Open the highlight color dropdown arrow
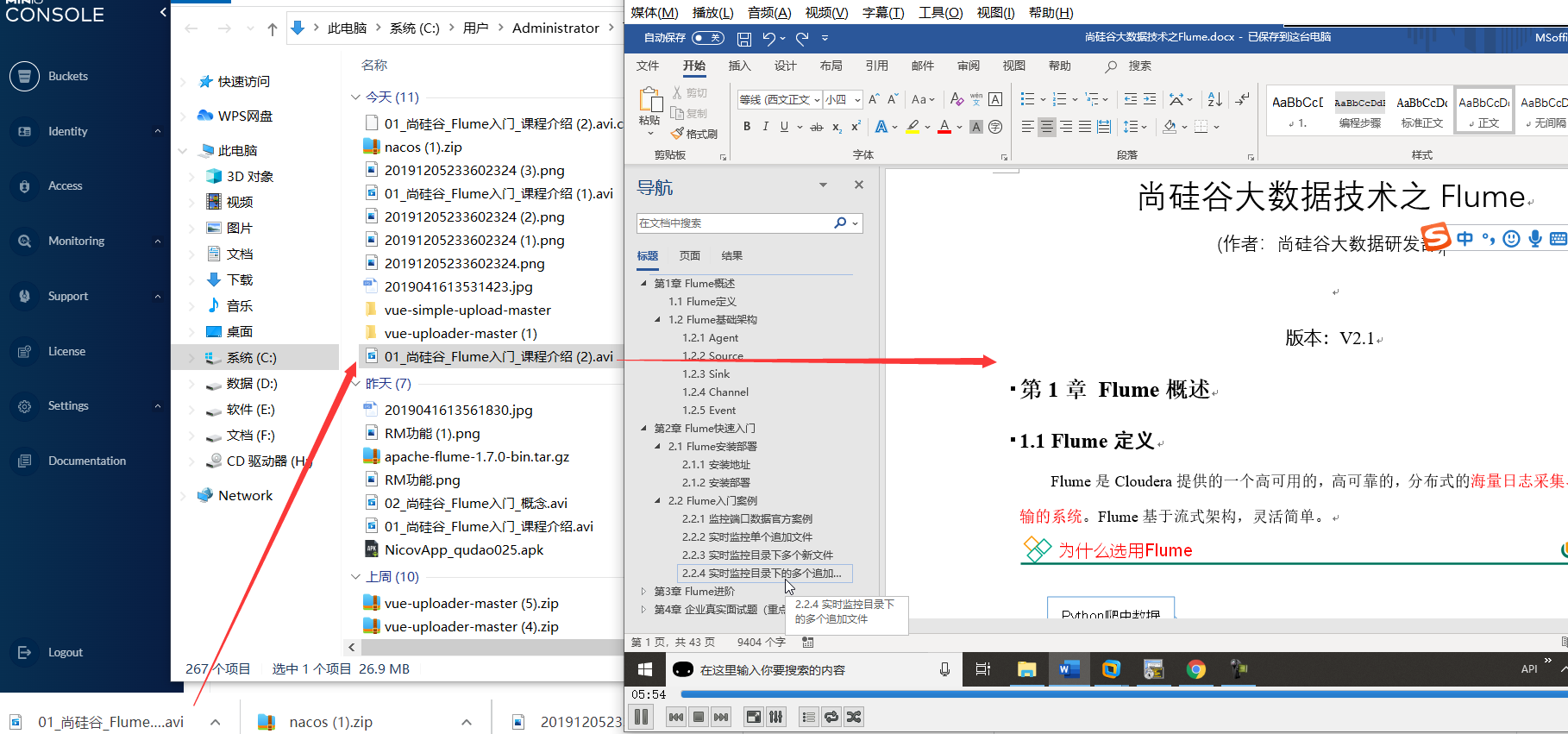 pyautogui.click(x=927, y=128)
